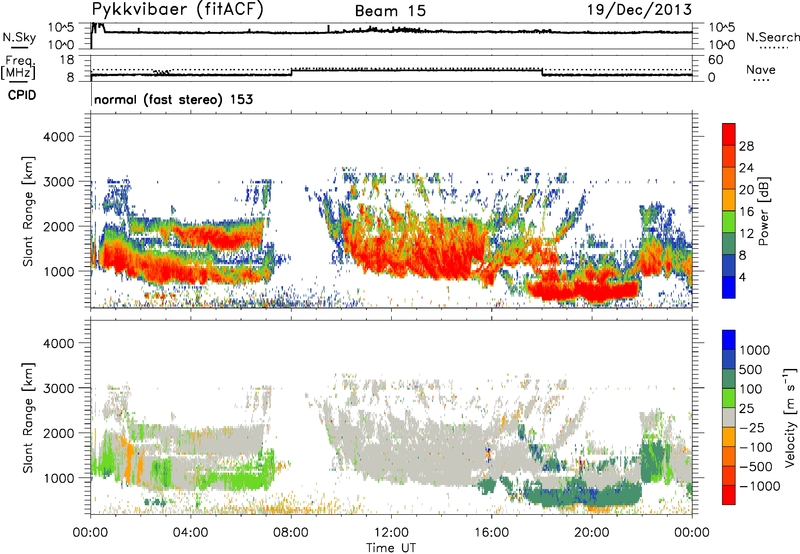Click the '12:00' time axis label
Image resolution: width=800 pixels, height=554 pixels.
coord(391,533)
